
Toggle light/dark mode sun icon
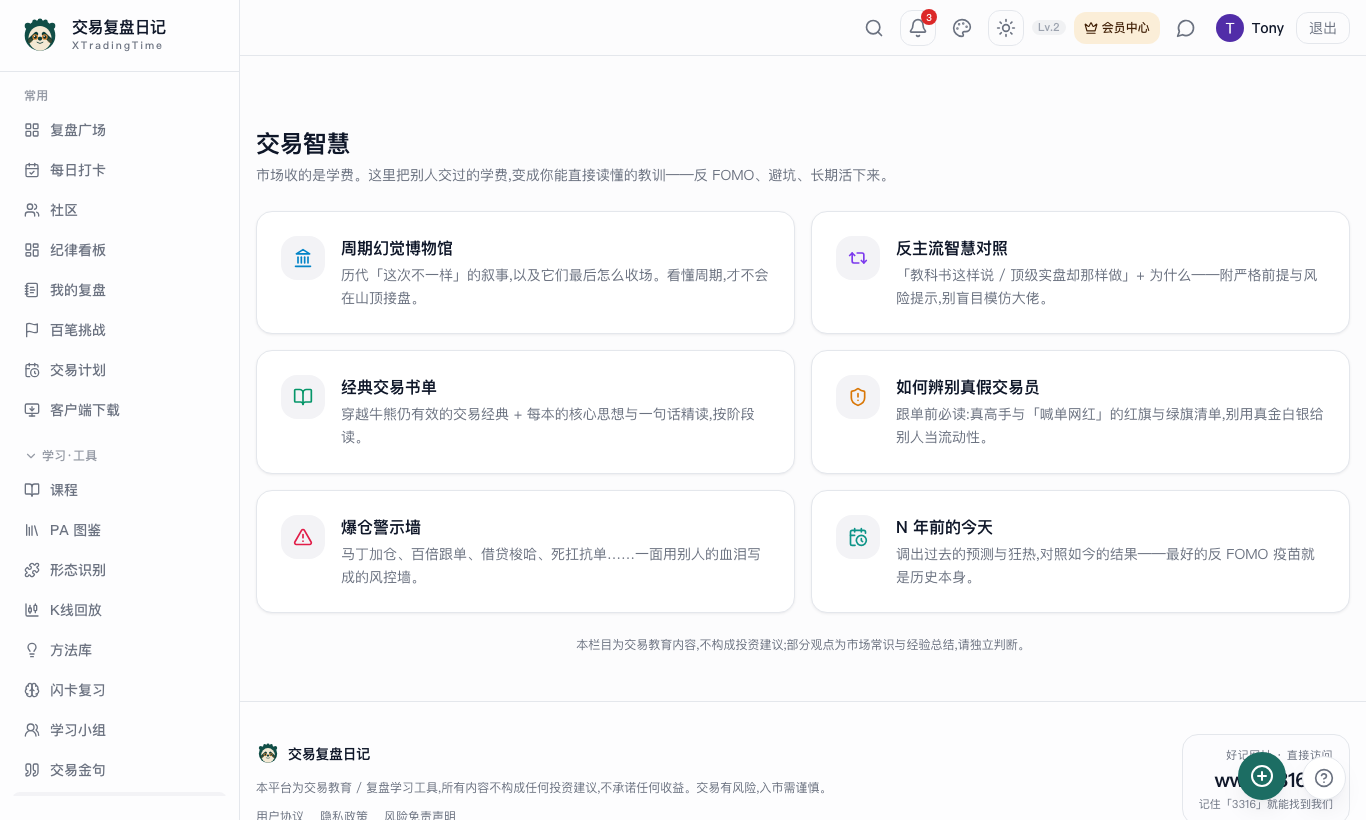(1006, 28)
